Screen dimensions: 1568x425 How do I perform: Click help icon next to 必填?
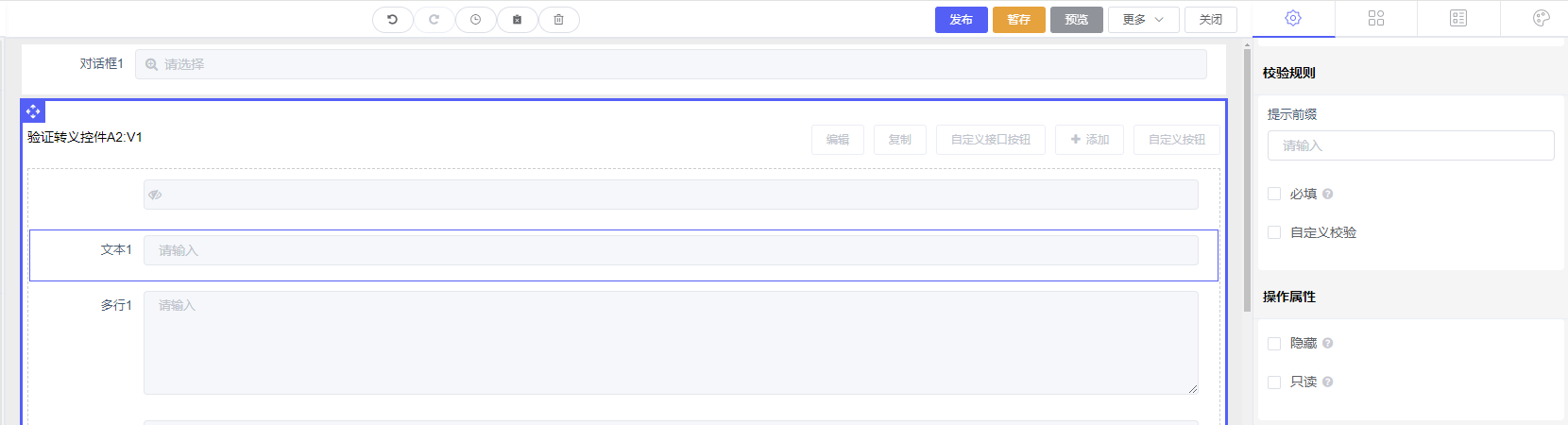pyautogui.click(x=1327, y=195)
